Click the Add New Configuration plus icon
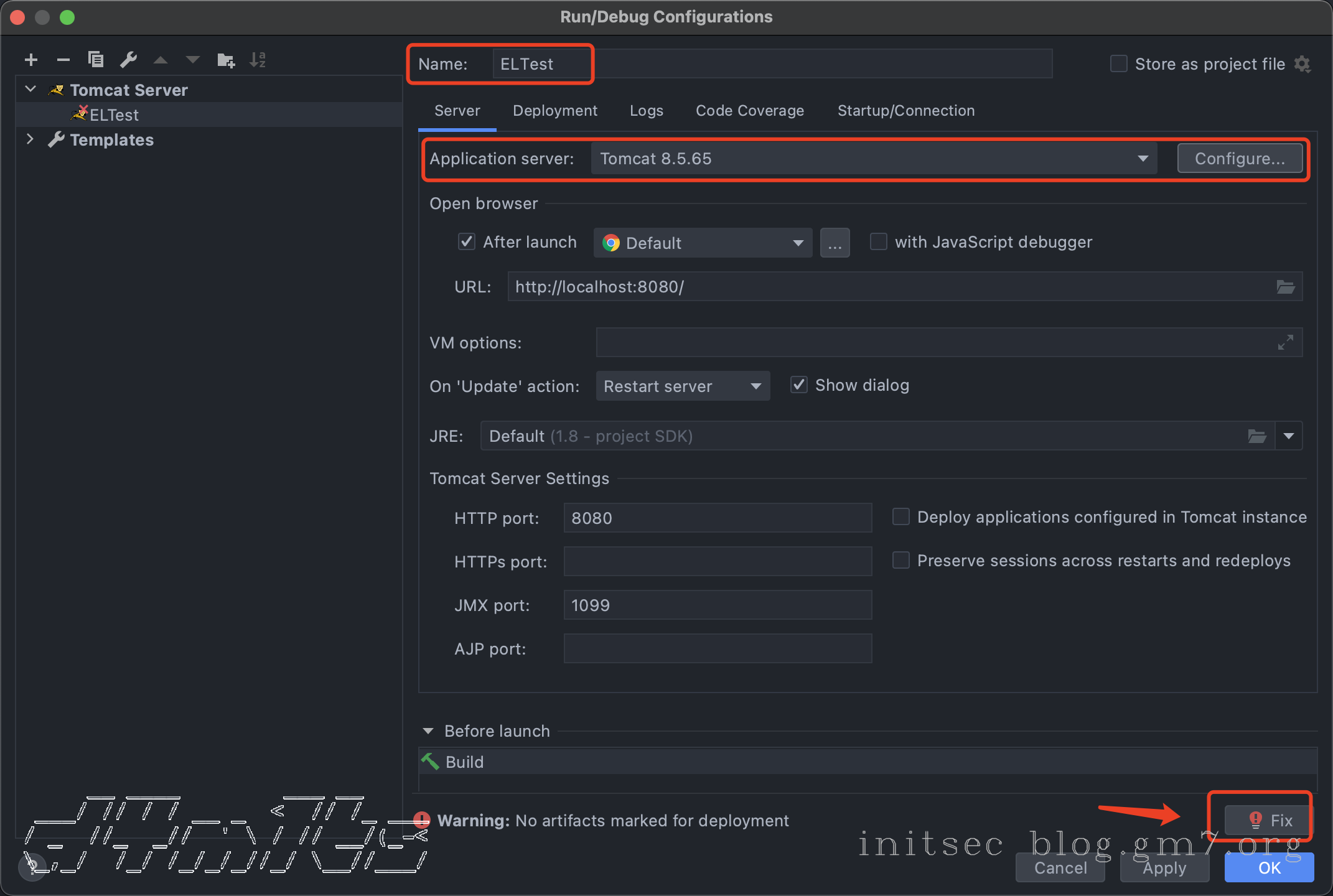This screenshot has height=896, width=1333. (x=31, y=60)
